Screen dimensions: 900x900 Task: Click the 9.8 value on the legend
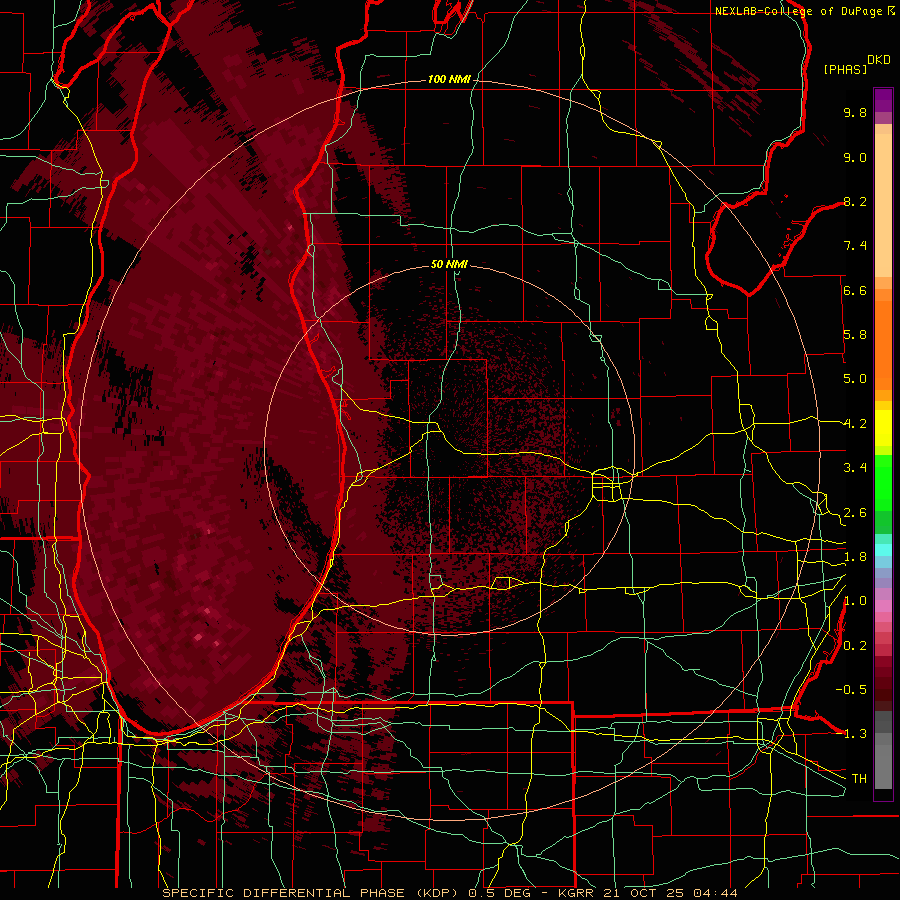855,112
